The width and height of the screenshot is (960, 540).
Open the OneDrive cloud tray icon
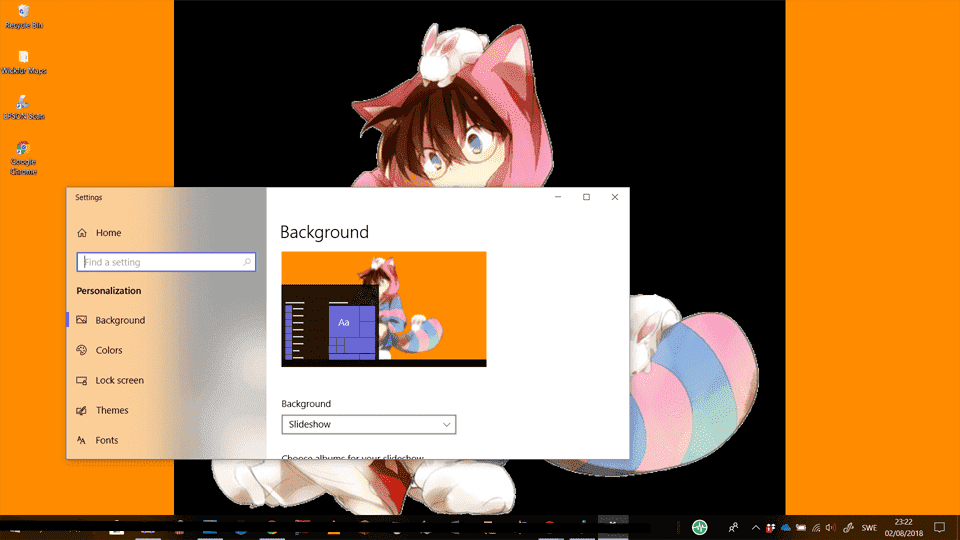coord(786,528)
